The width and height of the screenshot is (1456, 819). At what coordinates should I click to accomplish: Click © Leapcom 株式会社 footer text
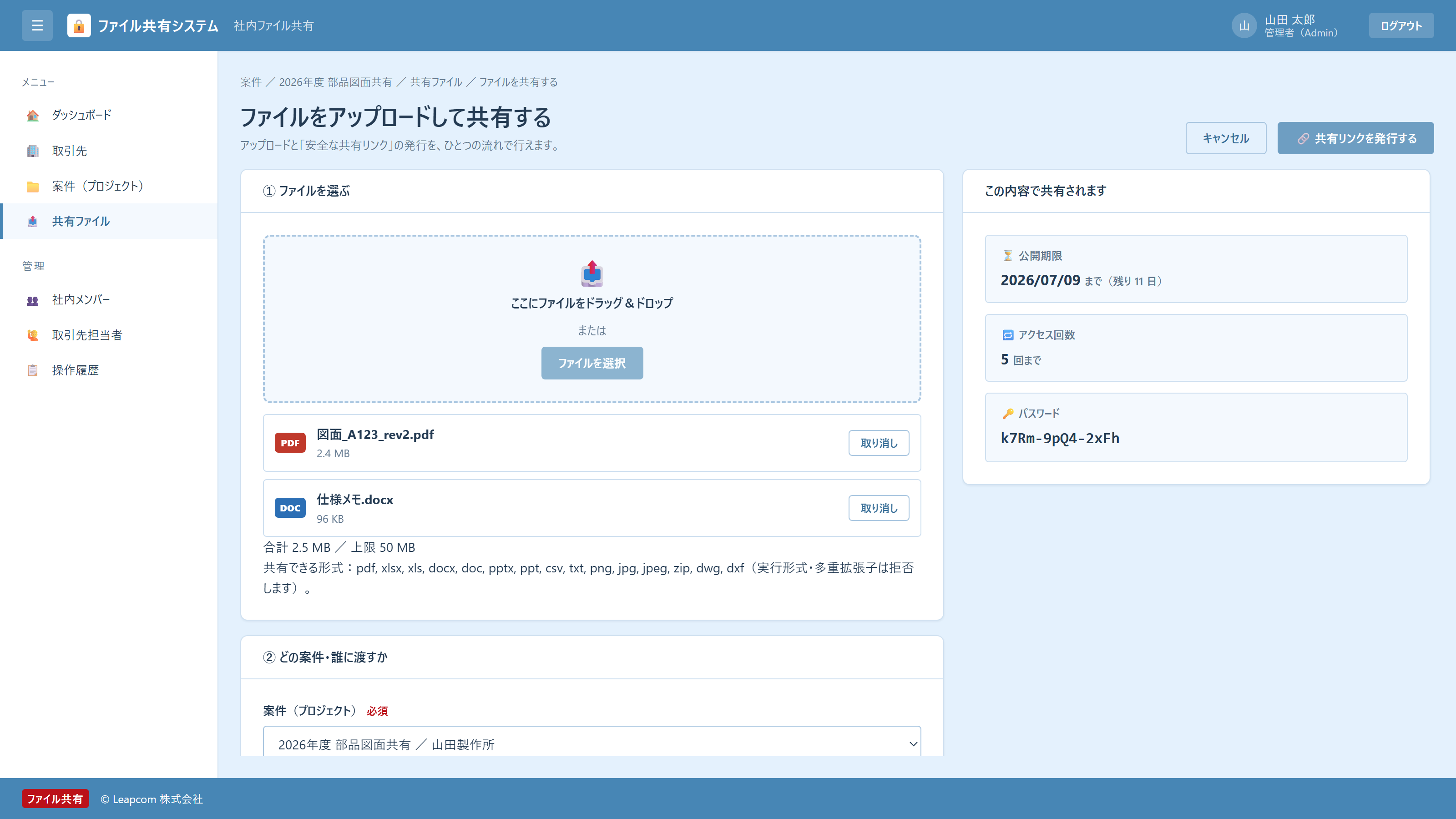pos(152,799)
